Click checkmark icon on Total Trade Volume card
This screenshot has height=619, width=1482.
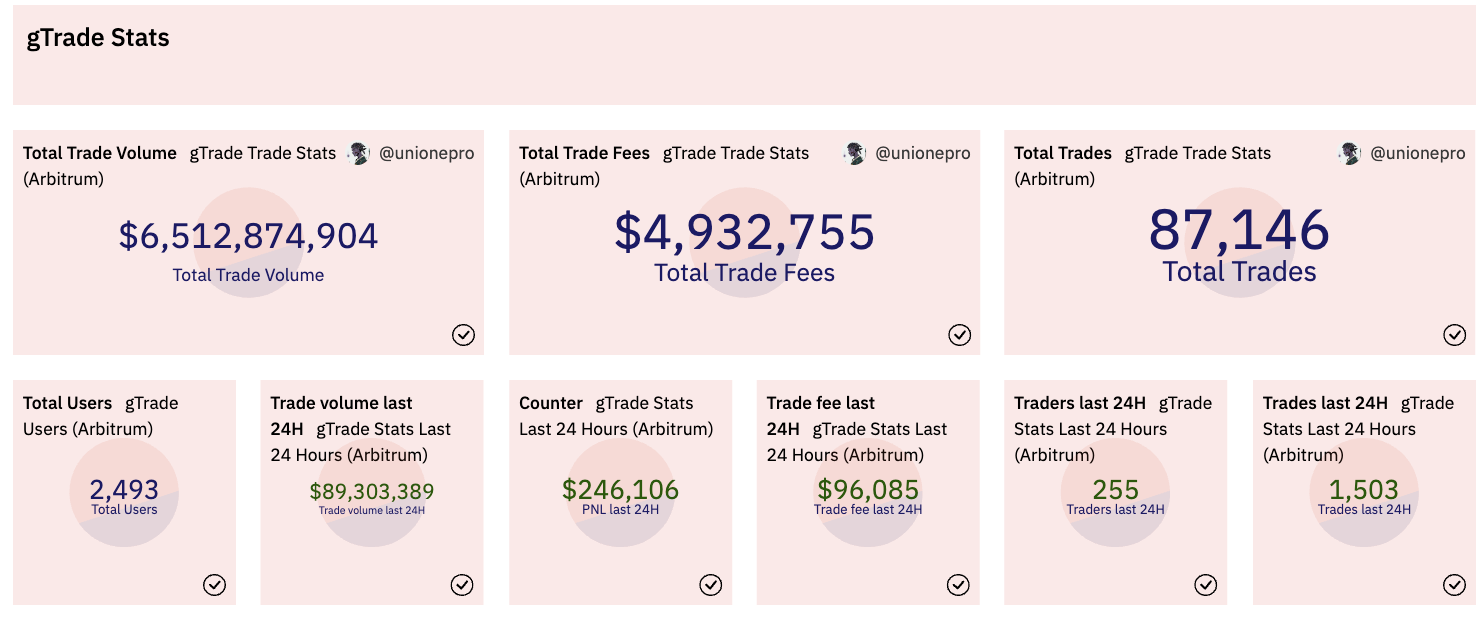pos(463,335)
